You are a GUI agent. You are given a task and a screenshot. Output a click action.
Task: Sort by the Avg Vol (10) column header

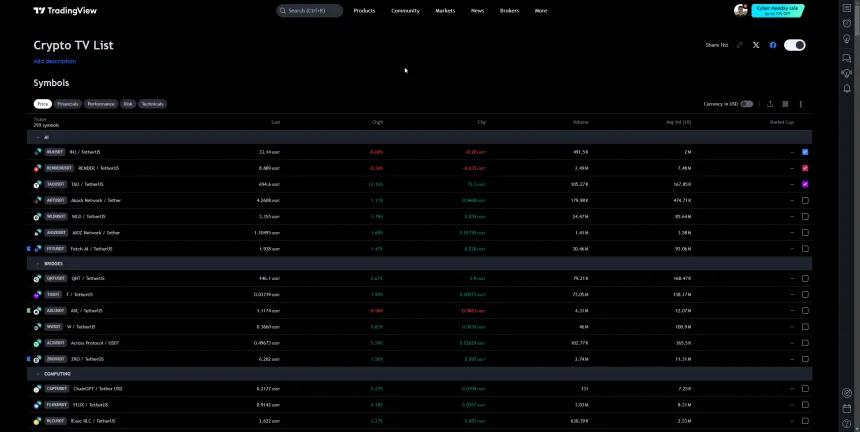(x=678, y=122)
